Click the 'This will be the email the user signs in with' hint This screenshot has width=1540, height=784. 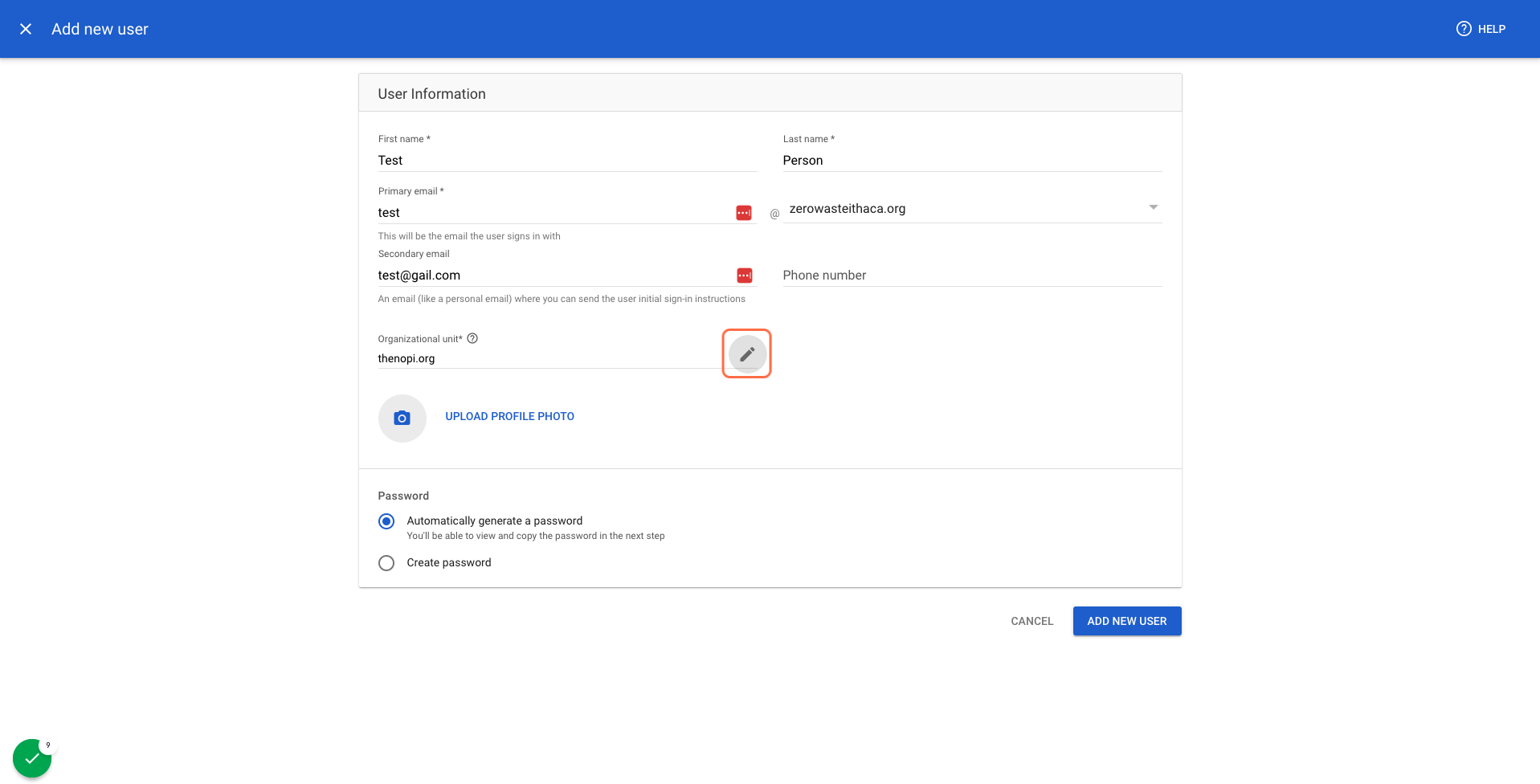pos(469,236)
